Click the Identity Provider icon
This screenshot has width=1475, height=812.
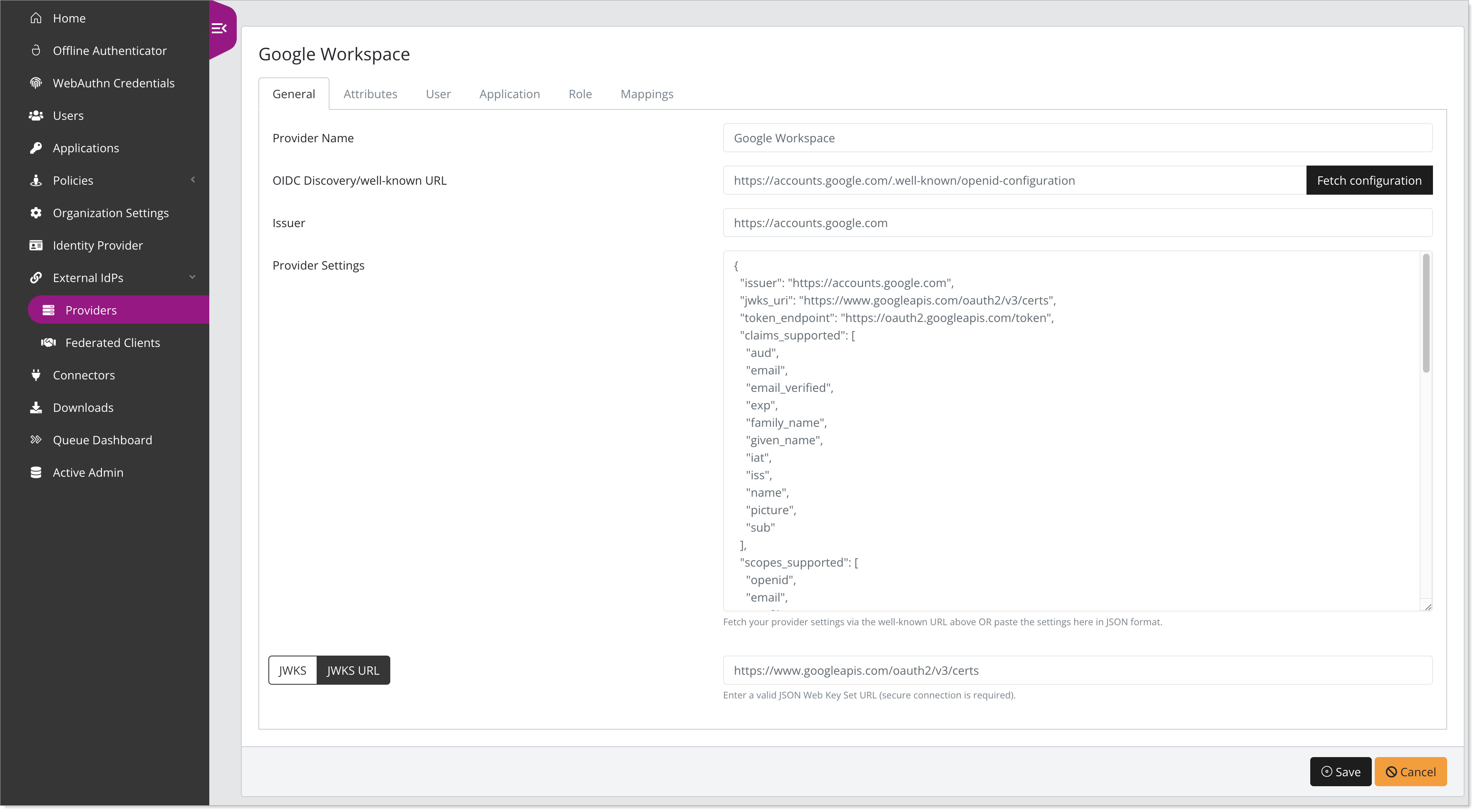[35, 245]
